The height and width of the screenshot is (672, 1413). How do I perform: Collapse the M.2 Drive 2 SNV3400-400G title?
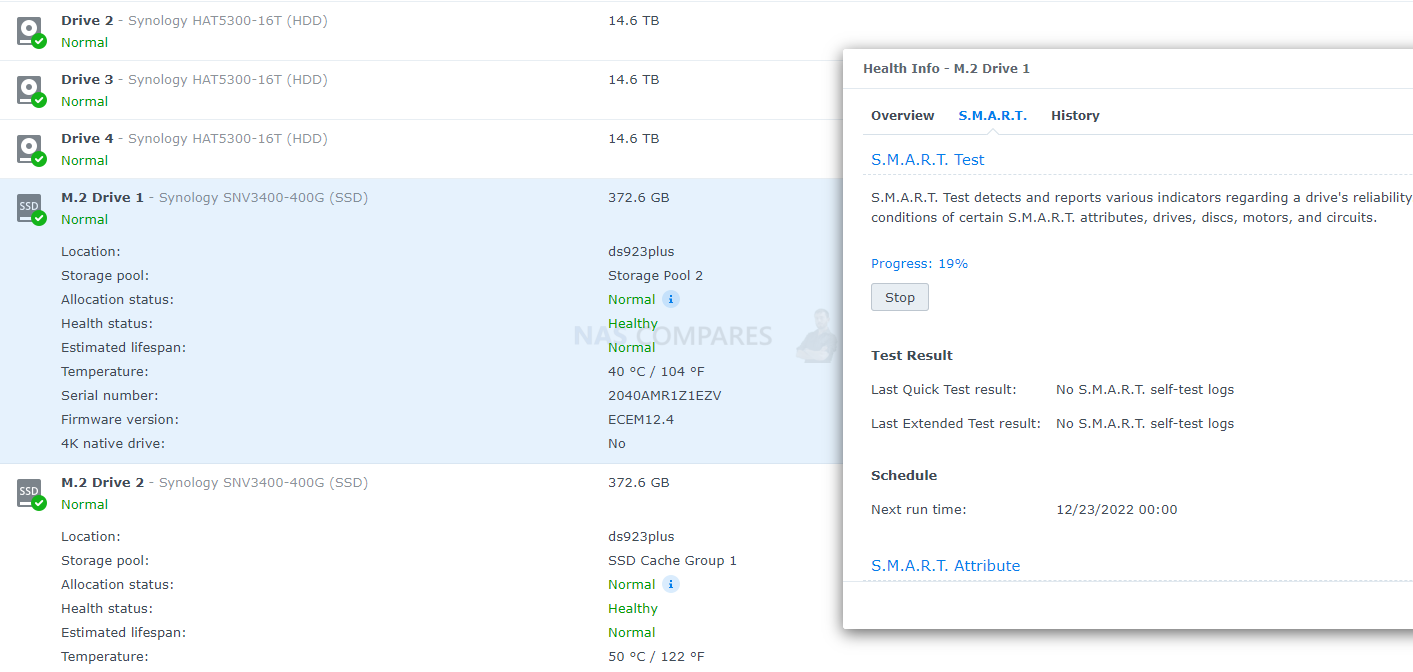[214, 483]
